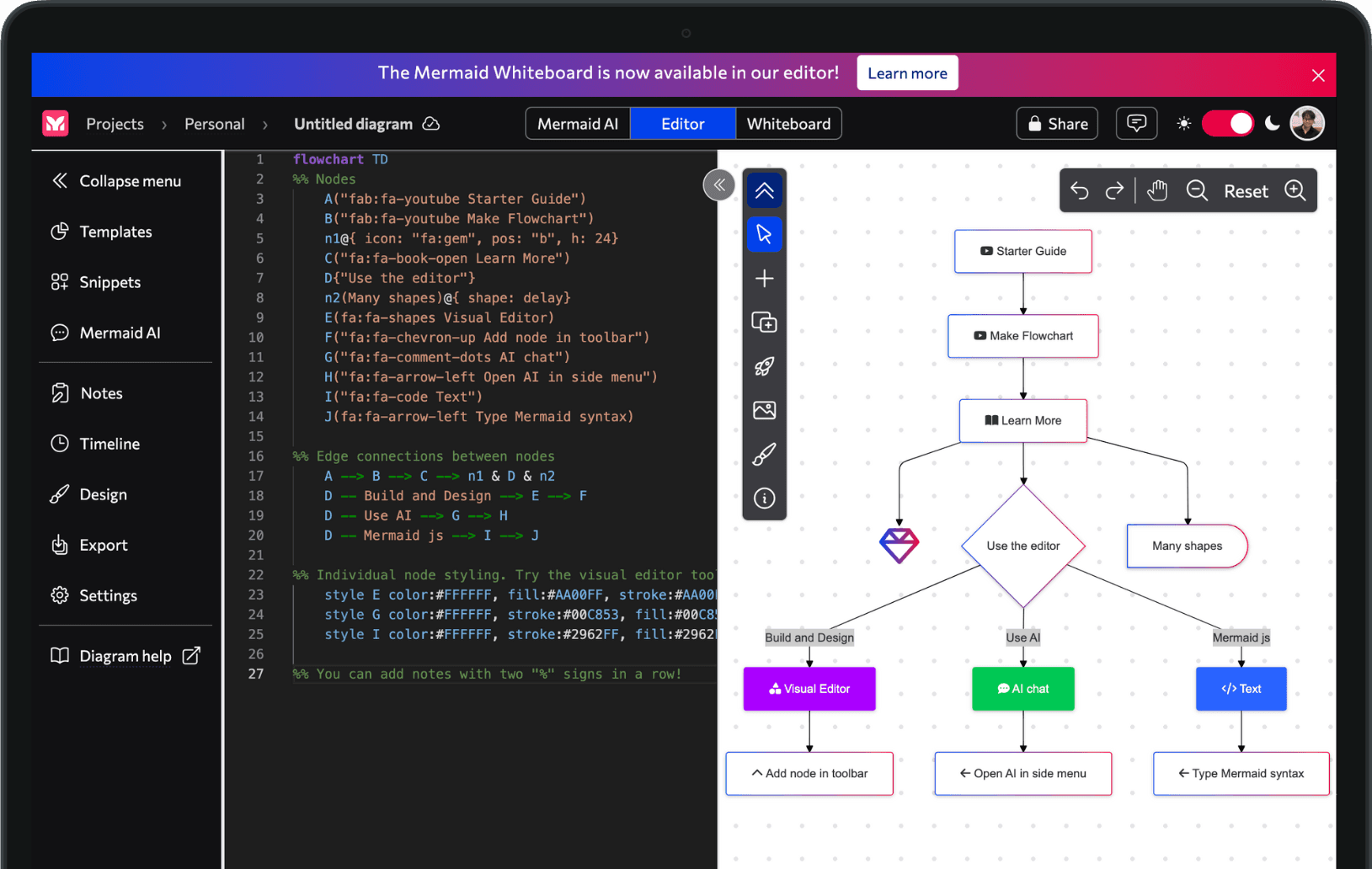
Task: Click the rocket tool icon
Action: click(x=764, y=366)
